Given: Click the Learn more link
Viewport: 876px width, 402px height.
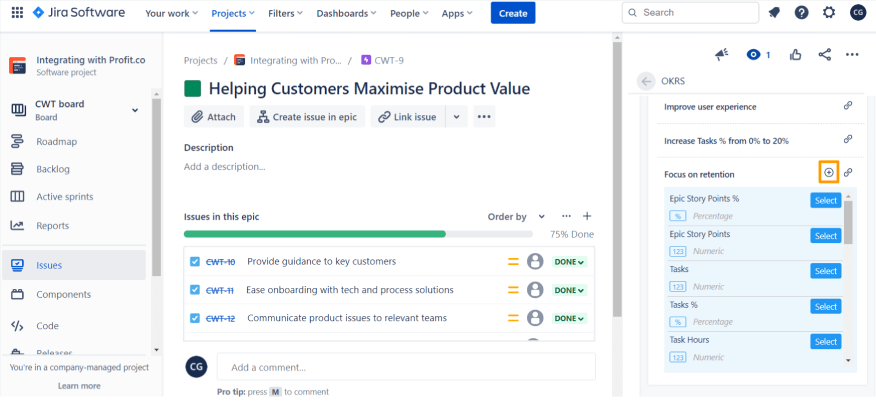Looking at the screenshot, I should (79, 386).
